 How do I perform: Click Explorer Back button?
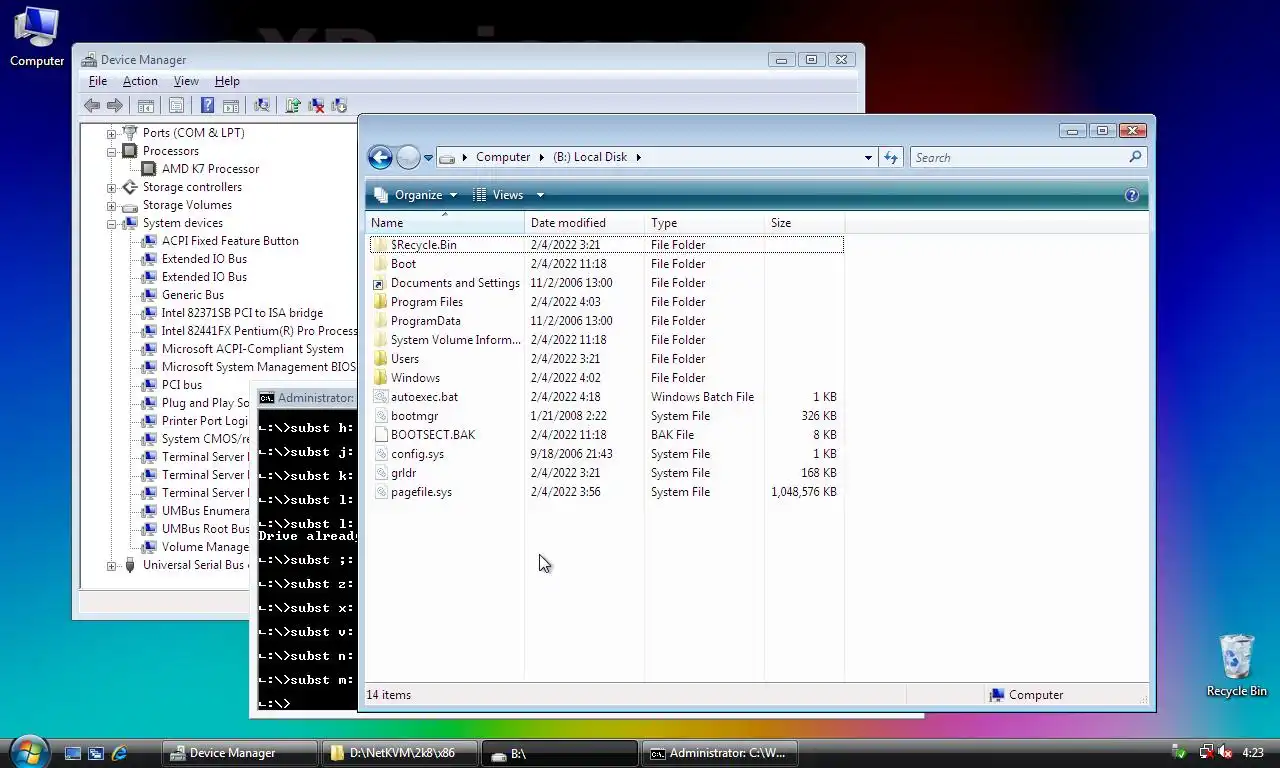[380, 157]
